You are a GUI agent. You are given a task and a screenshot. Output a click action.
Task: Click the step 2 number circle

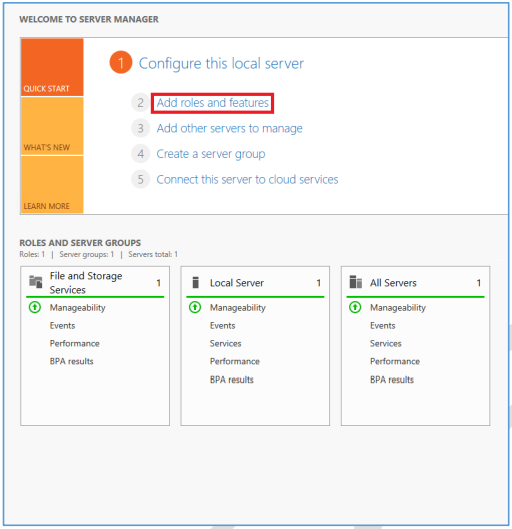140,103
